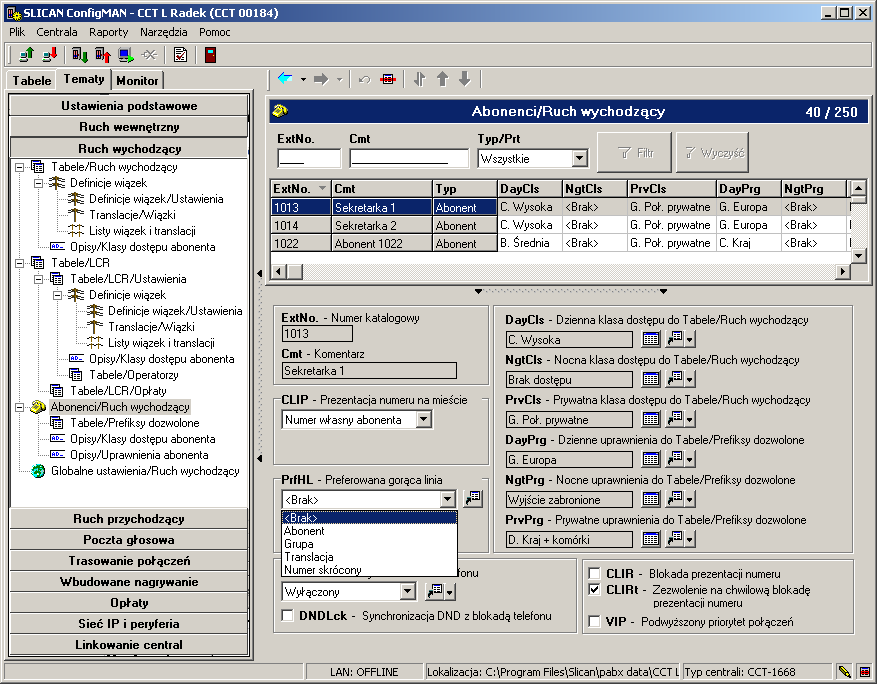Click the red PBX icon in status bar
Image resolution: width=877 pixels, height=684 pixels.
[x=864, y=671]
